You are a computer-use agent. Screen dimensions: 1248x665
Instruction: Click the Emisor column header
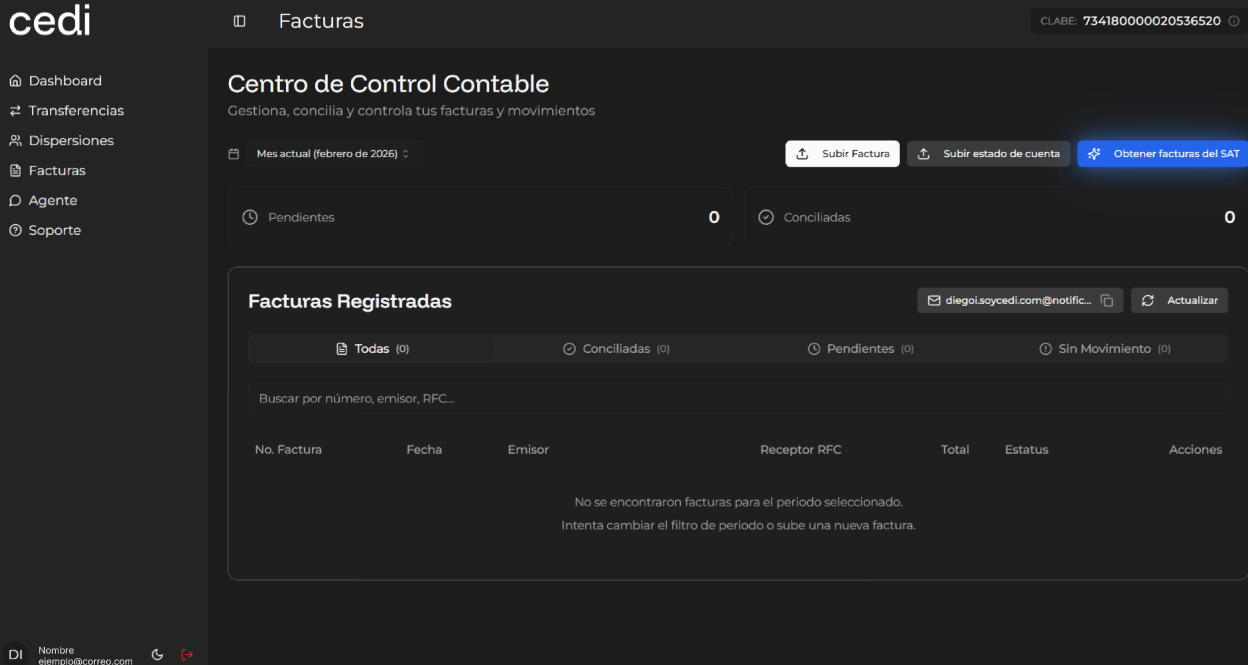tap(528, 450)
